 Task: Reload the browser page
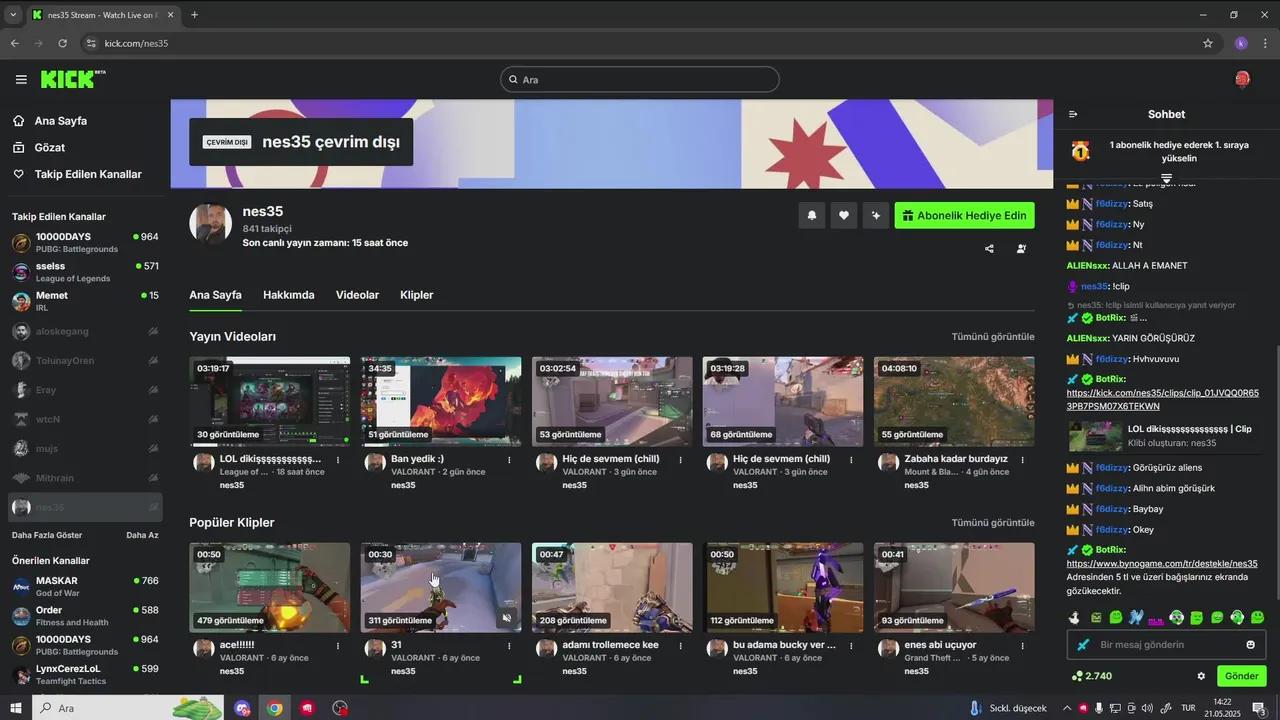[x=62, y=43]
